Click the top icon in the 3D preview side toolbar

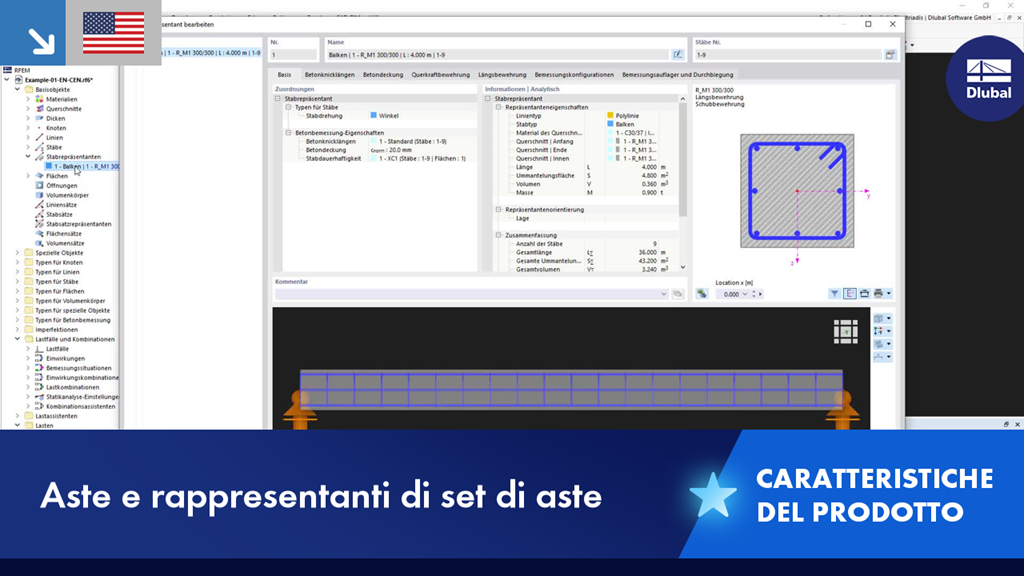point(879,319)
